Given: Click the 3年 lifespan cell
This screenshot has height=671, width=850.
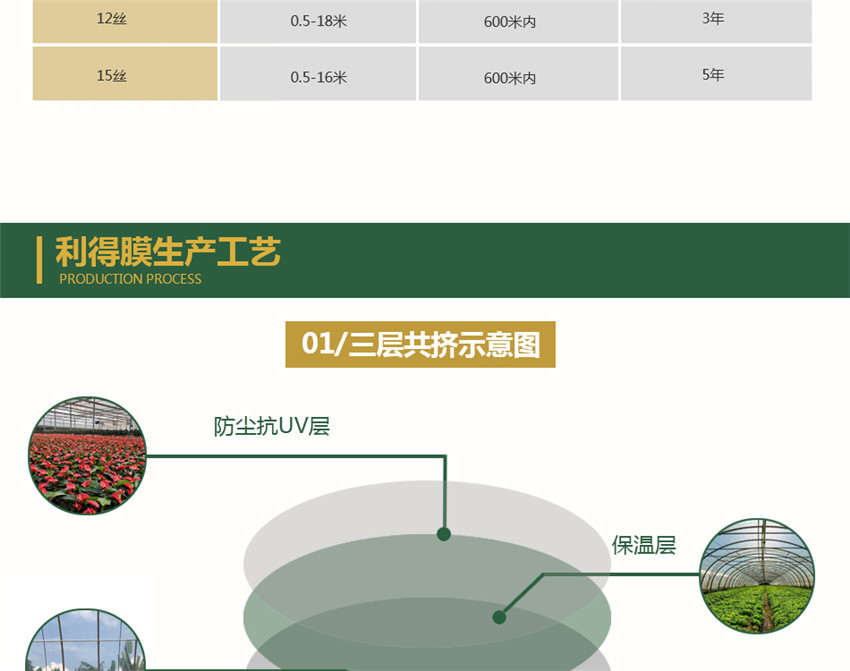Looking at the screenshot, I should (716, 21).
